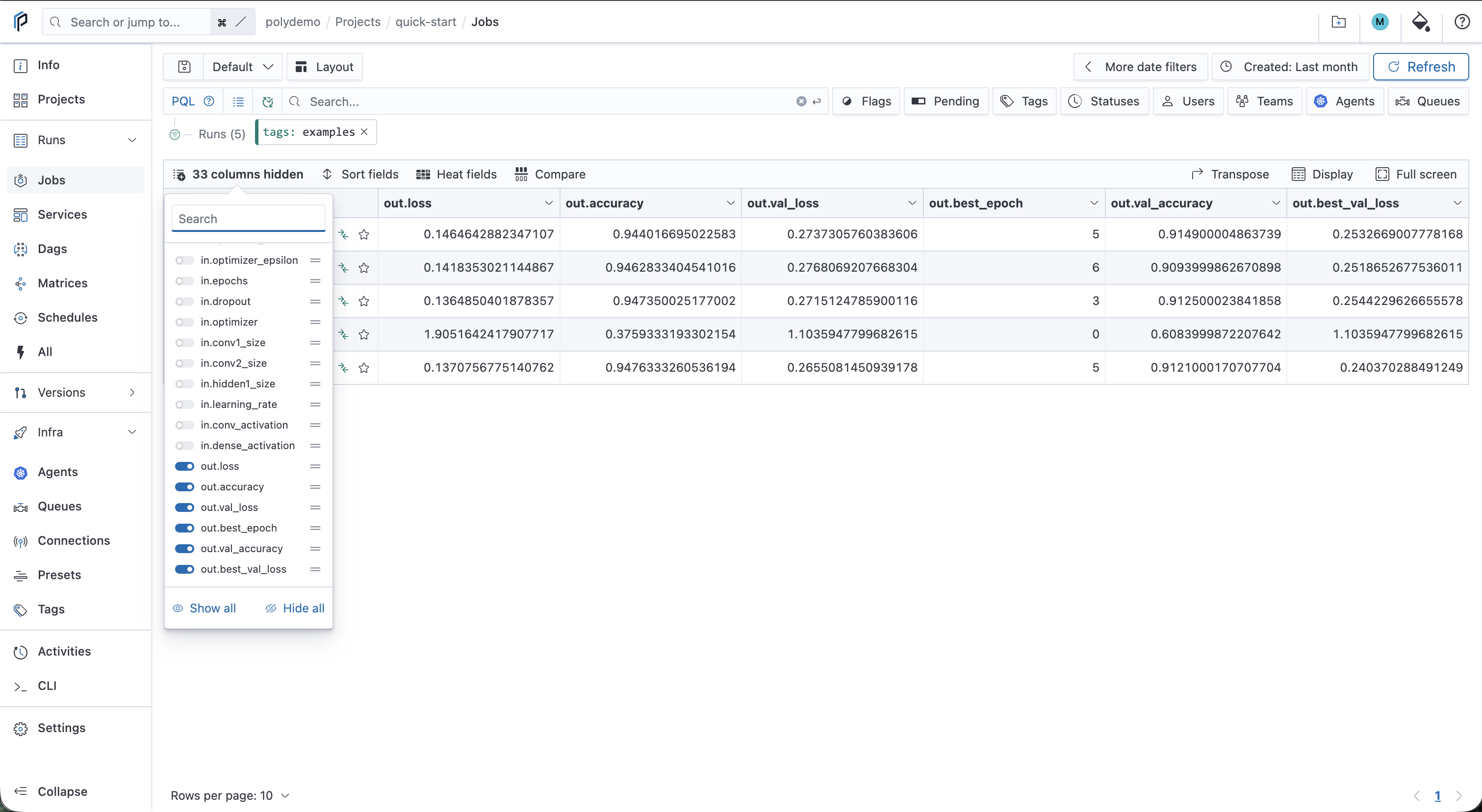This screenshot has width=1482, height=812.
Task: Click the theme paint bucket icon
Action: click(1421, 22)
